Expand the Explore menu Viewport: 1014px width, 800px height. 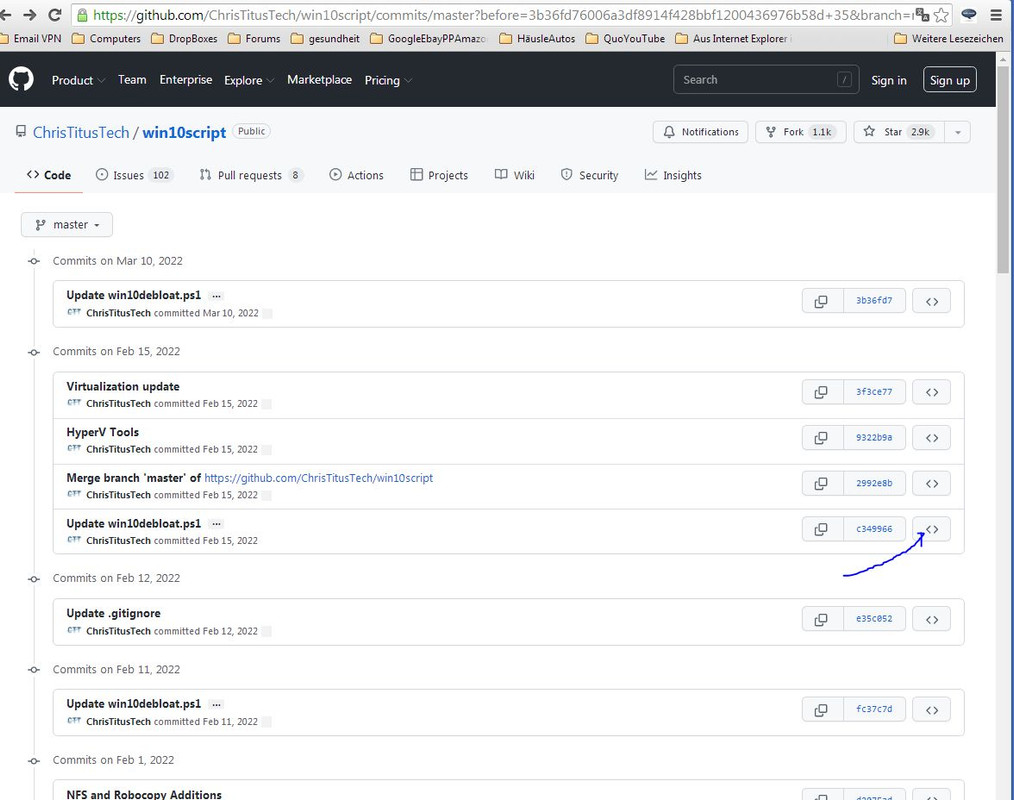249,80
